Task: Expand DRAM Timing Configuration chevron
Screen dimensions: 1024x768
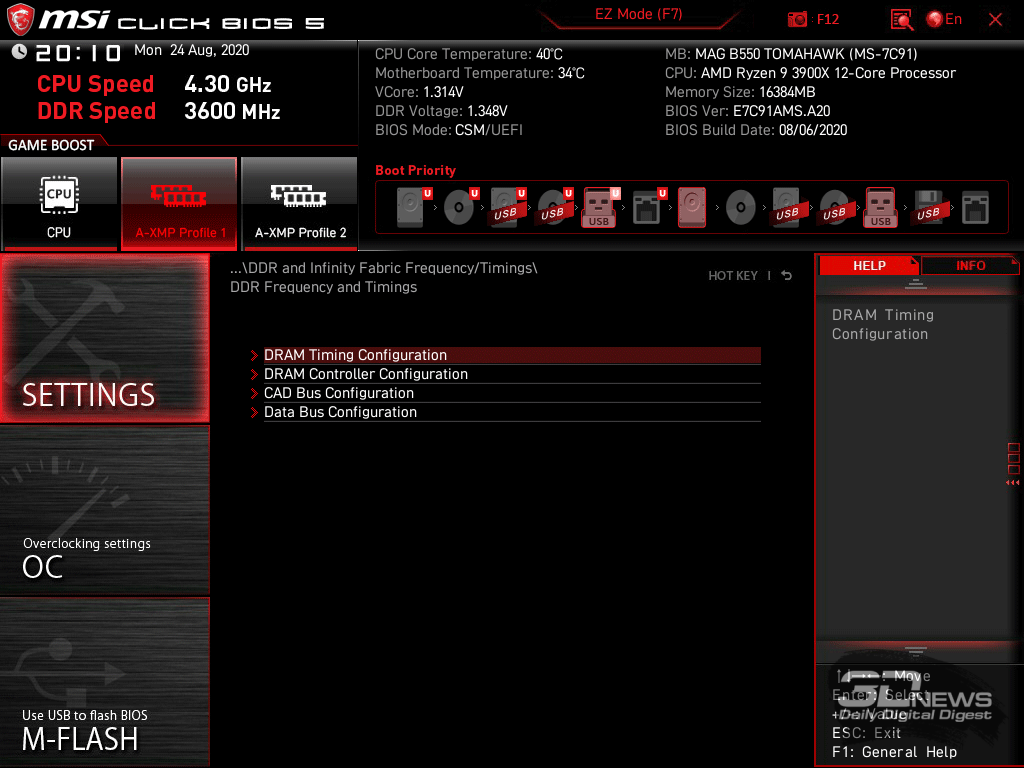Action: point(255,355)
